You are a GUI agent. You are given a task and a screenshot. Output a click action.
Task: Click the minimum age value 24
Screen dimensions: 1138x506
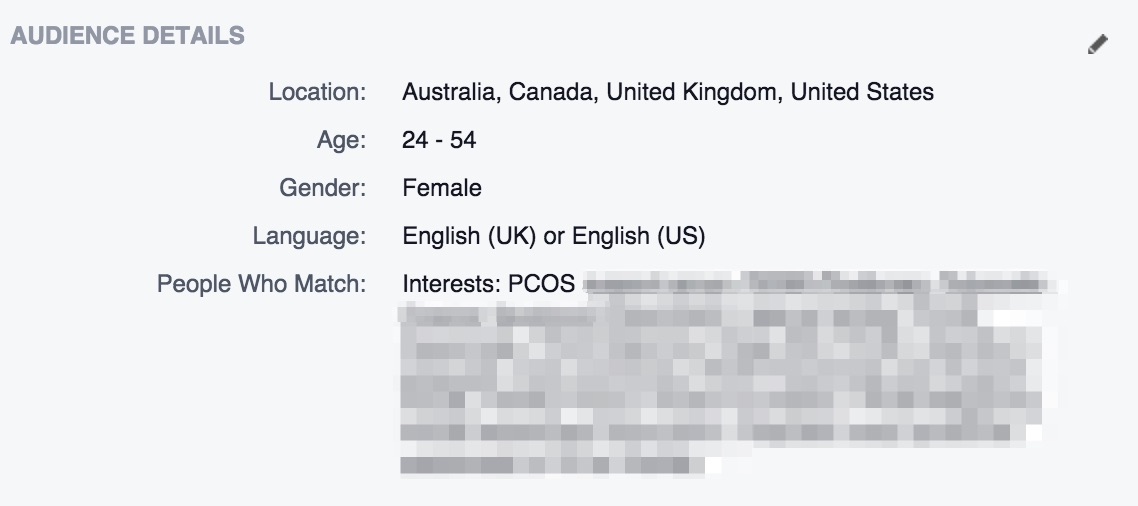415,140
